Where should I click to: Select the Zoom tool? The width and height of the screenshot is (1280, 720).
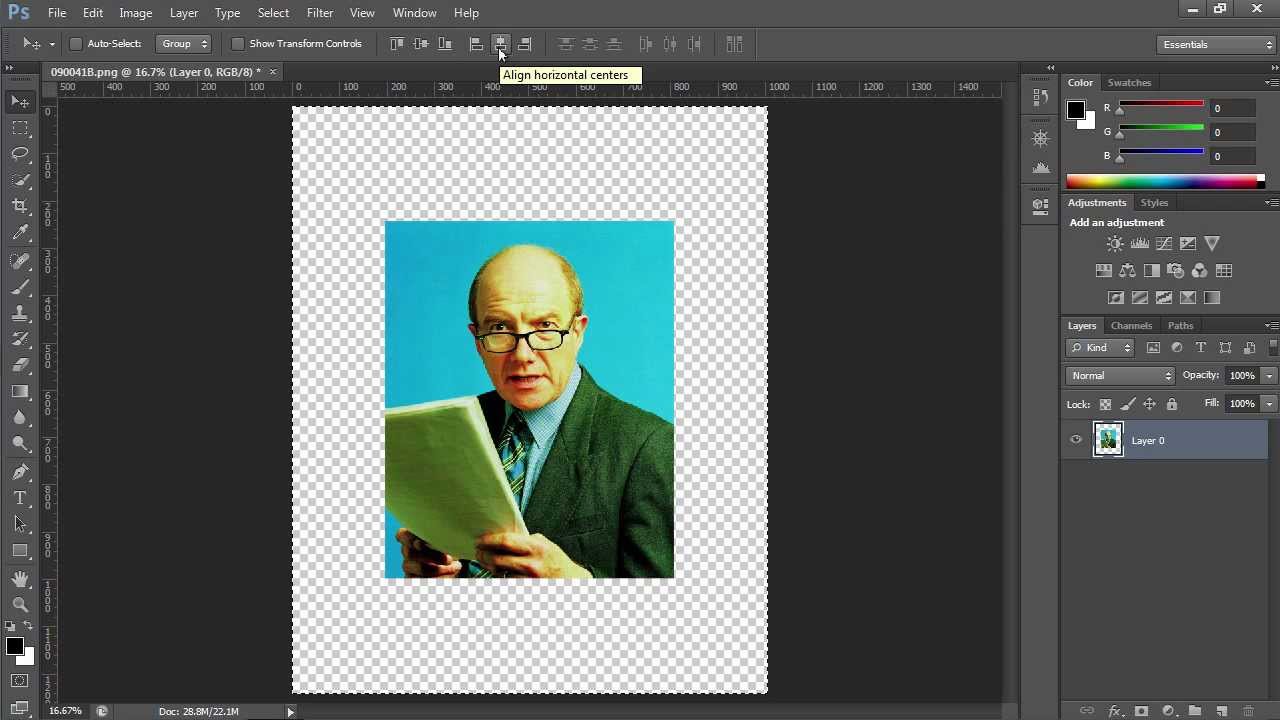[x=20, y=604]
